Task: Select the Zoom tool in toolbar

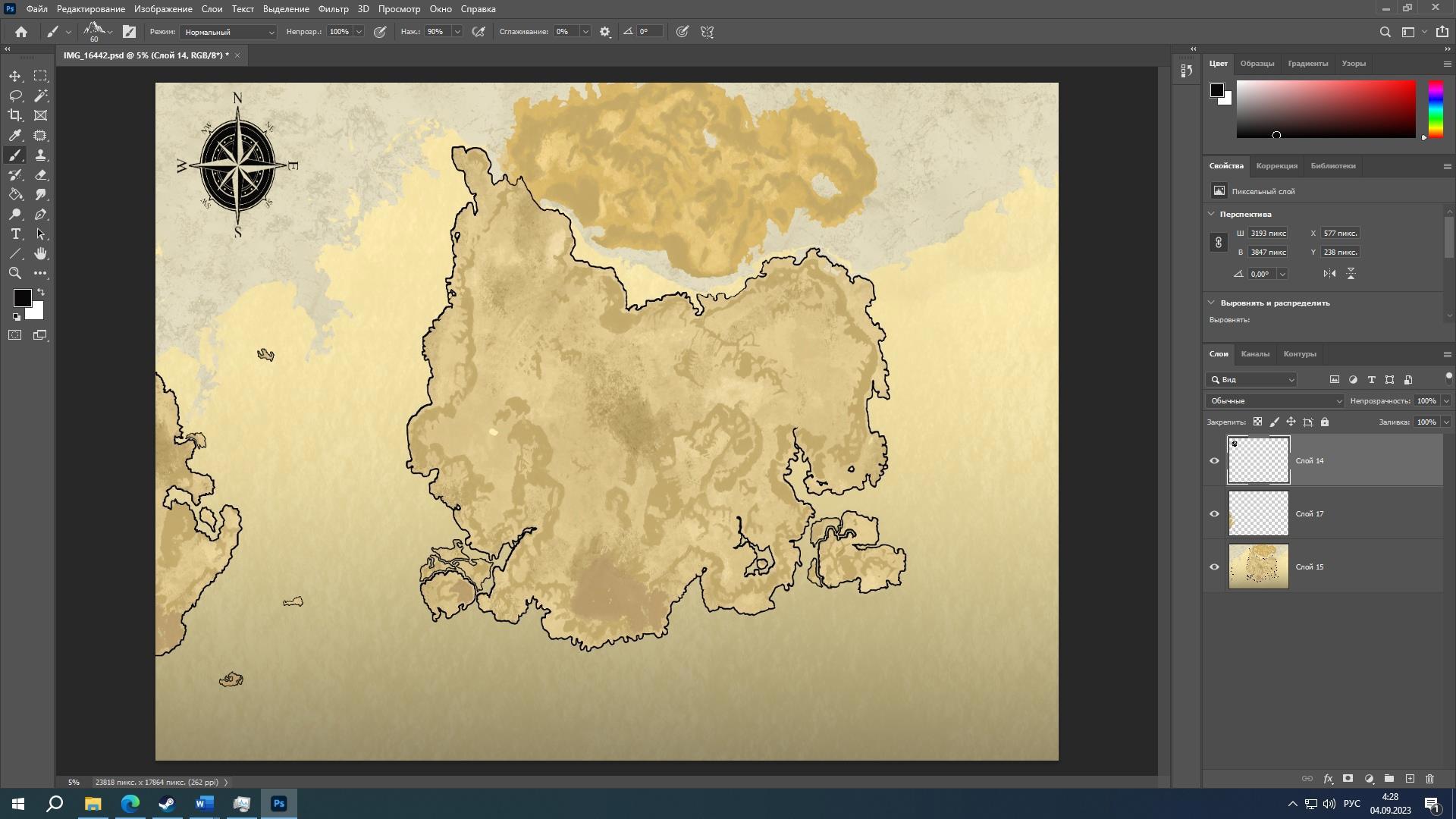Action: (15, 273)
